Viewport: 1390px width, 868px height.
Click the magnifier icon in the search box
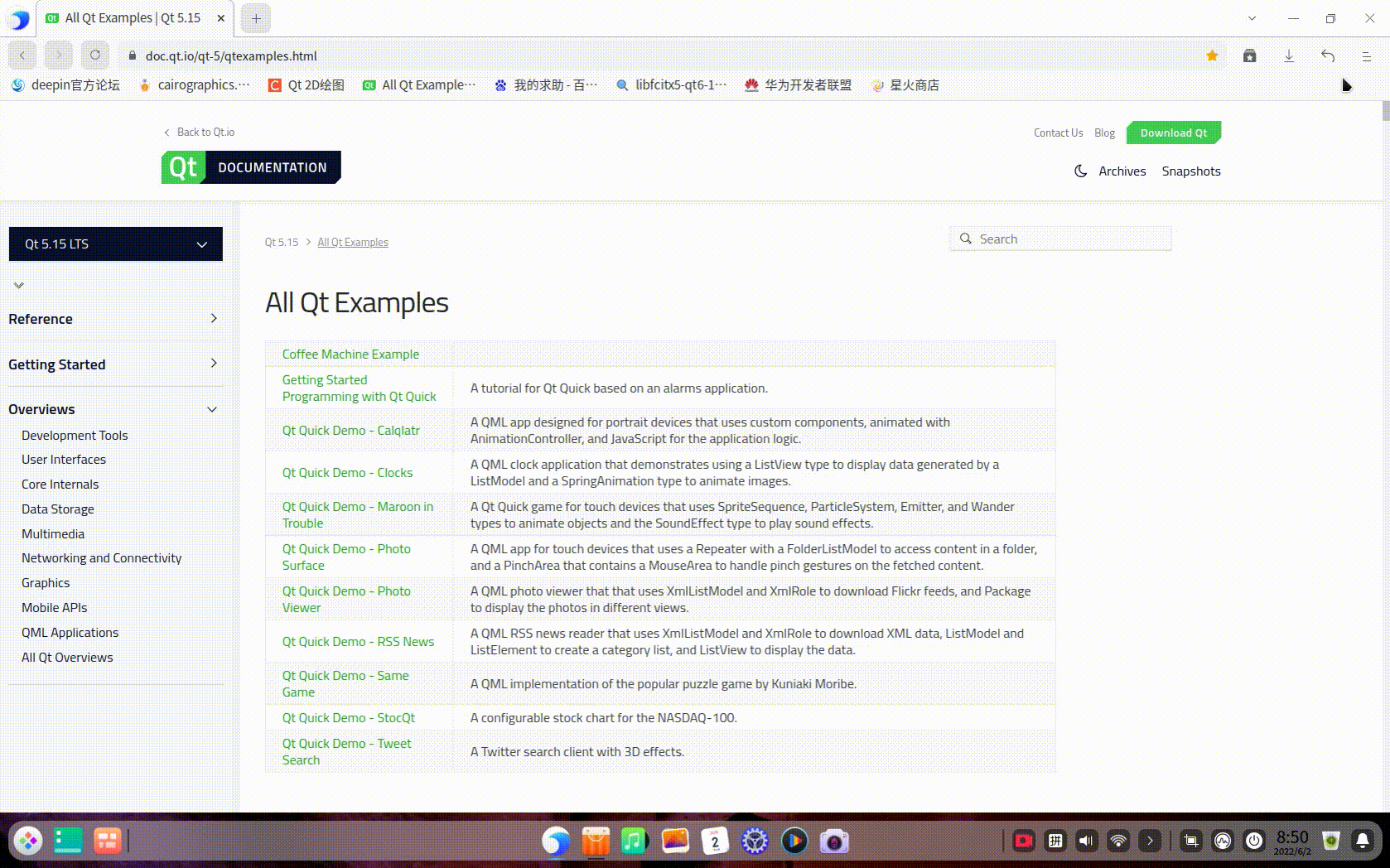966,239
